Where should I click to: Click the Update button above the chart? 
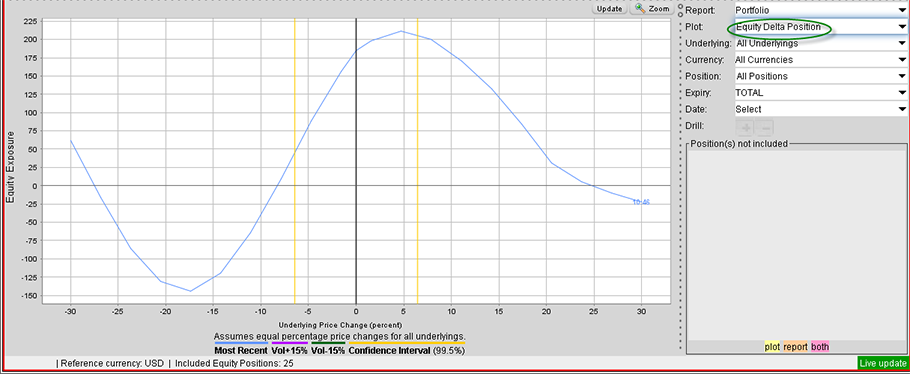[x=609, y=9]
